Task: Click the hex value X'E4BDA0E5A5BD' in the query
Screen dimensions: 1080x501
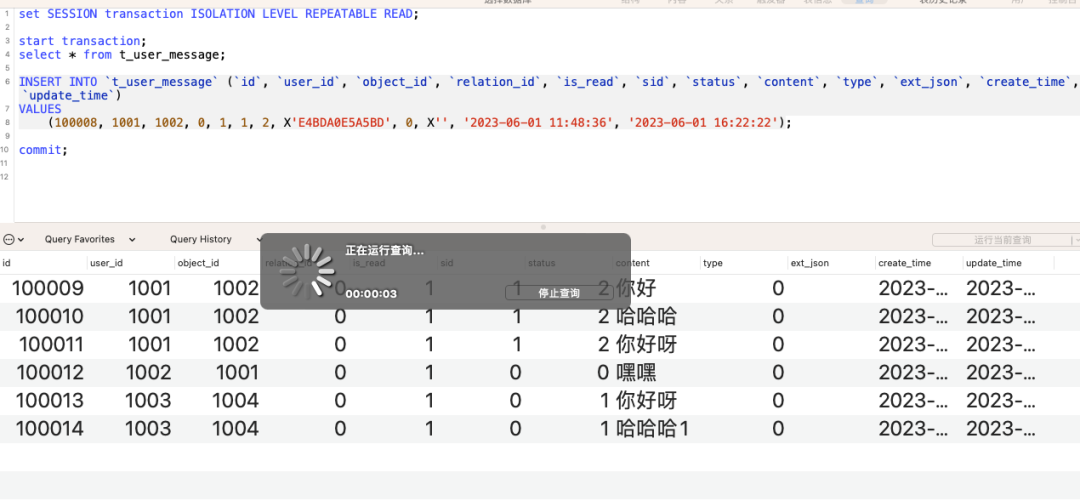Action: (x=340, y=123)
